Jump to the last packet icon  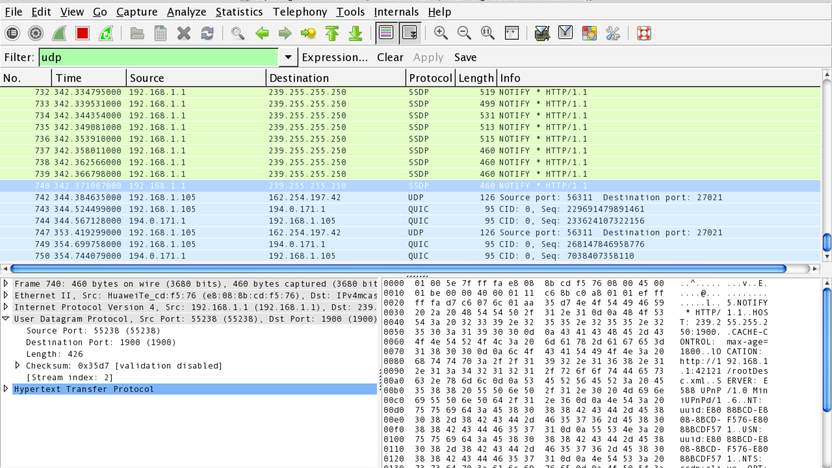(356, 33)
